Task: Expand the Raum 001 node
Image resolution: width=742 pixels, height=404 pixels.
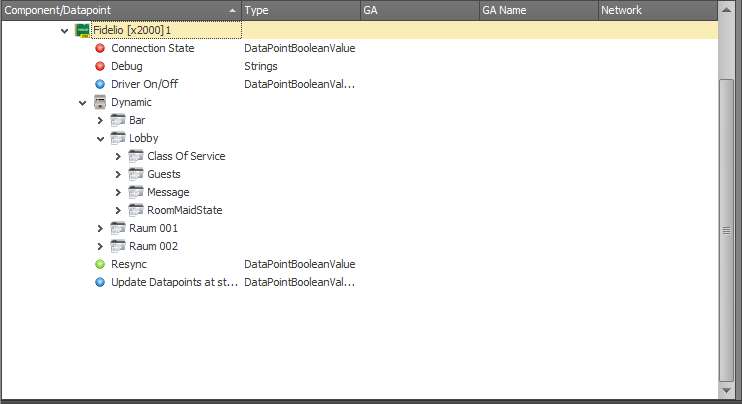Action: pos(100,228)
